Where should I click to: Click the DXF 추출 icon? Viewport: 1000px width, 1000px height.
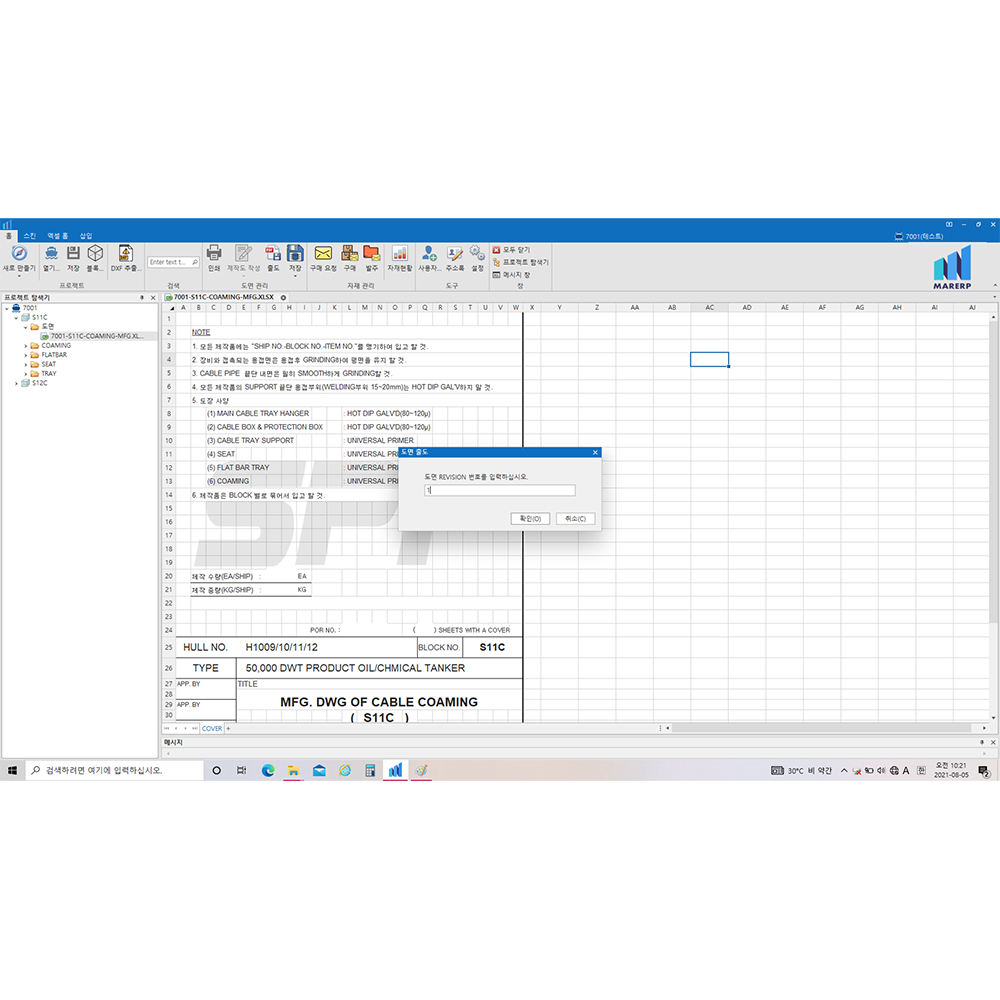point(126,254)
